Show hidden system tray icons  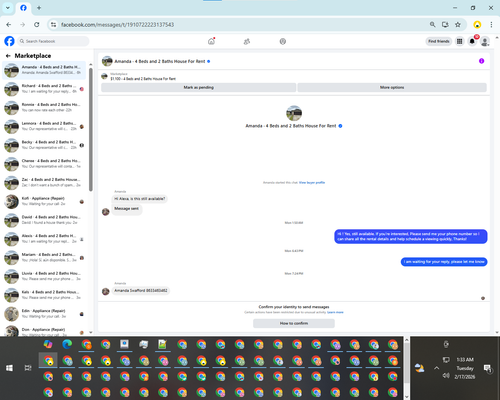436,368
